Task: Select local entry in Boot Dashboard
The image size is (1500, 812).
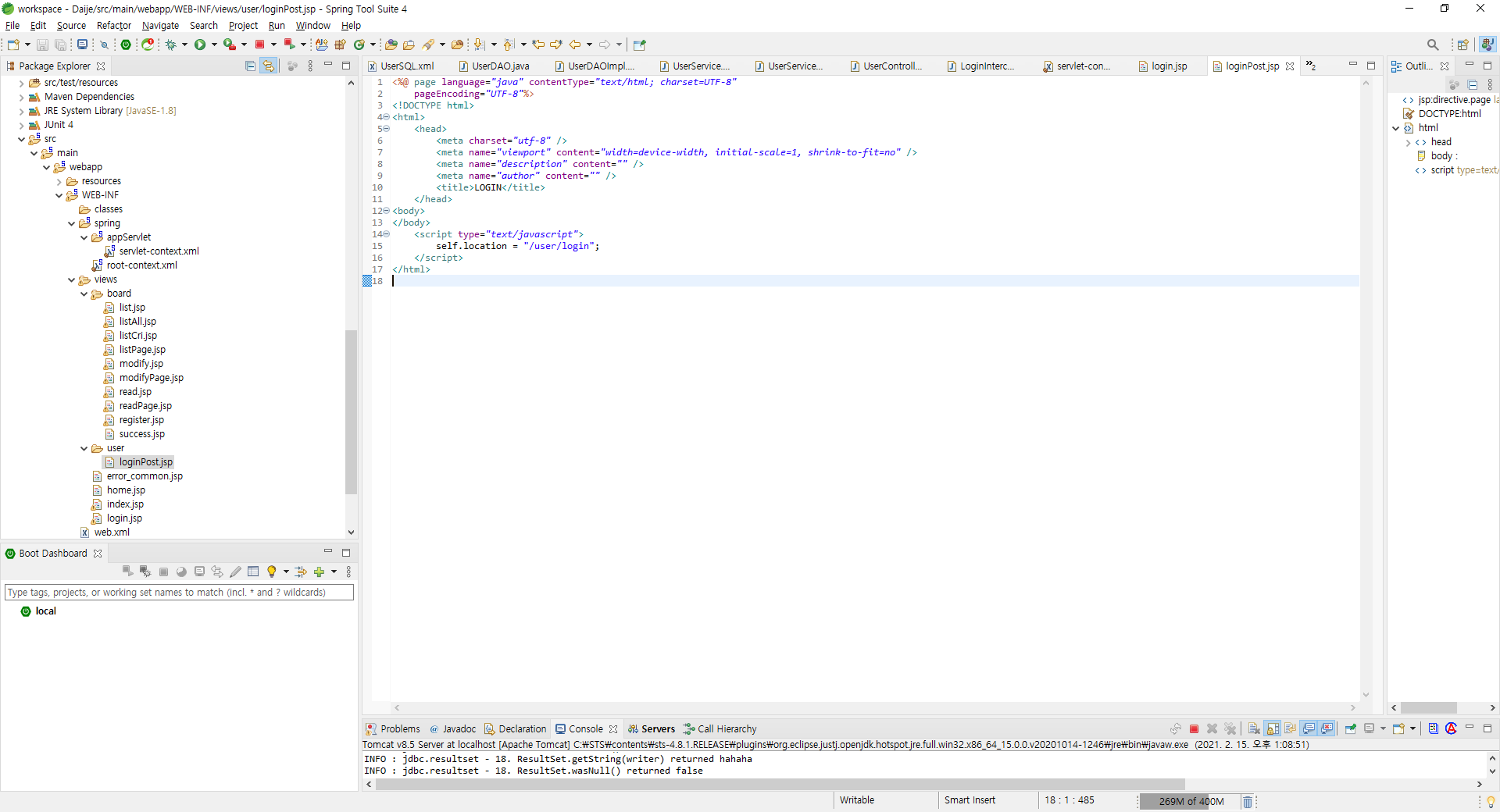Action: tap(38, 611)
